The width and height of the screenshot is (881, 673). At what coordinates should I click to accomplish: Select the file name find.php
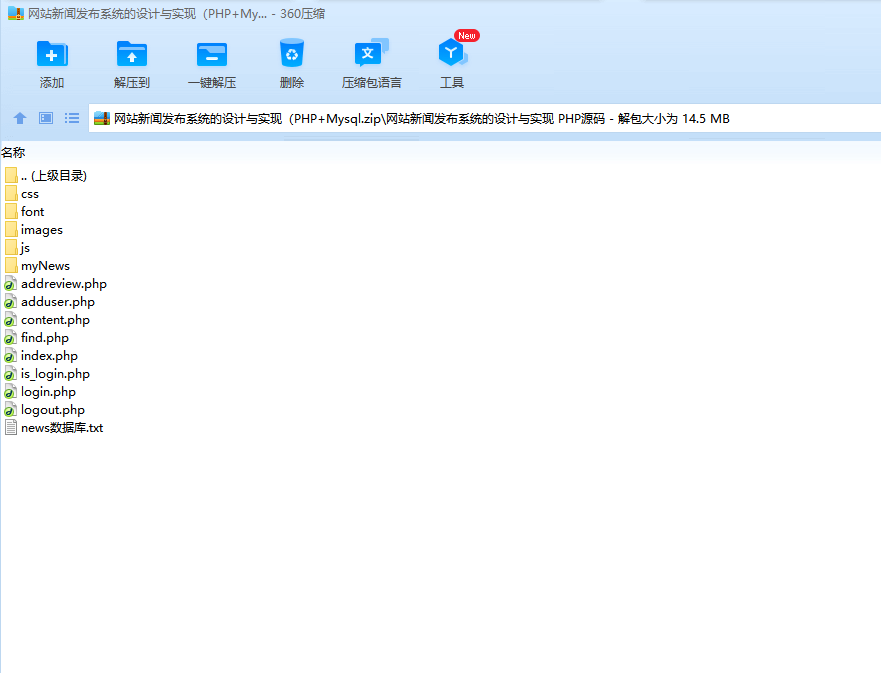[x=45, y=338]
